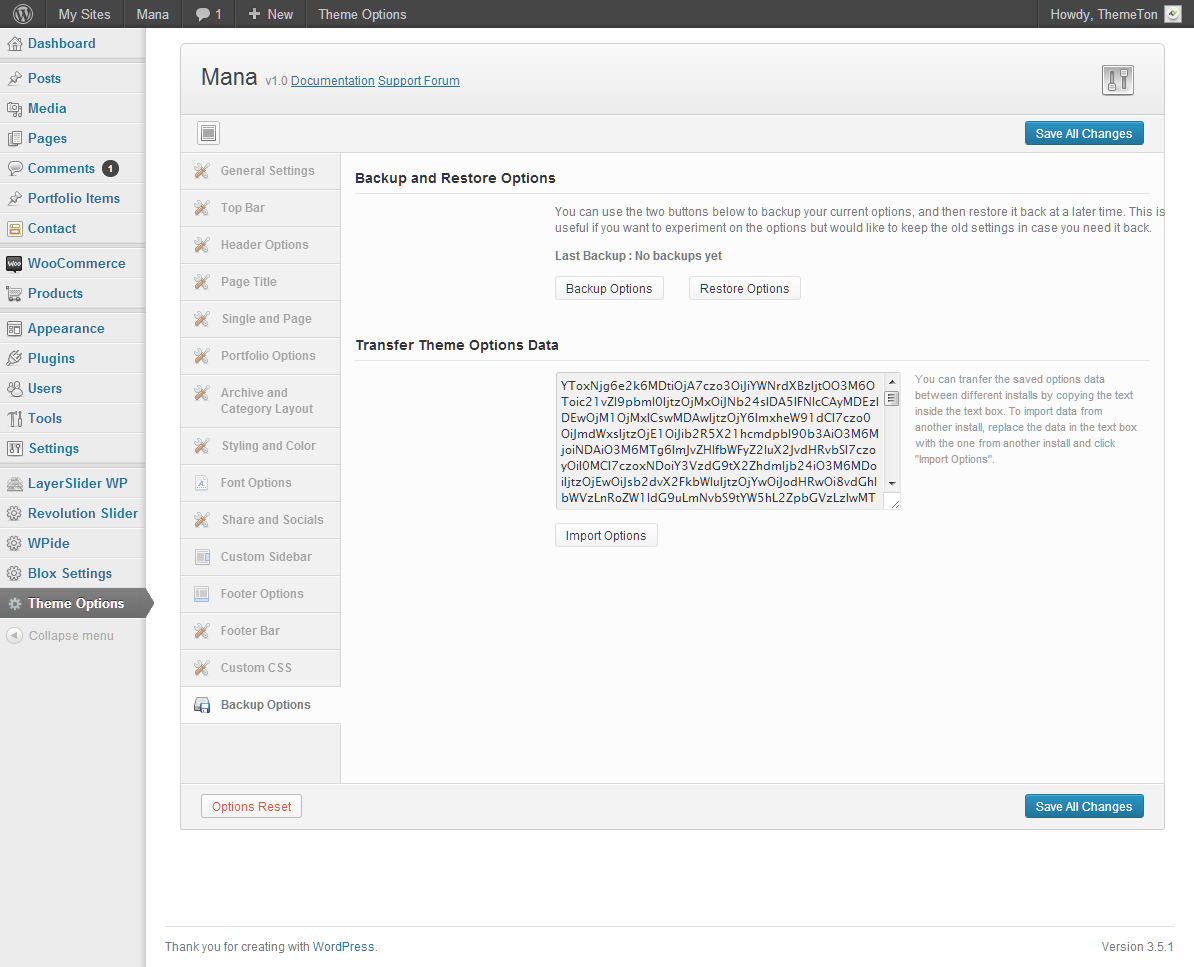This screenshot has height=967, width=1194.
Task: Collapse the admin sidebar menu
Action: pyautogui.click(x=60, y=636)
